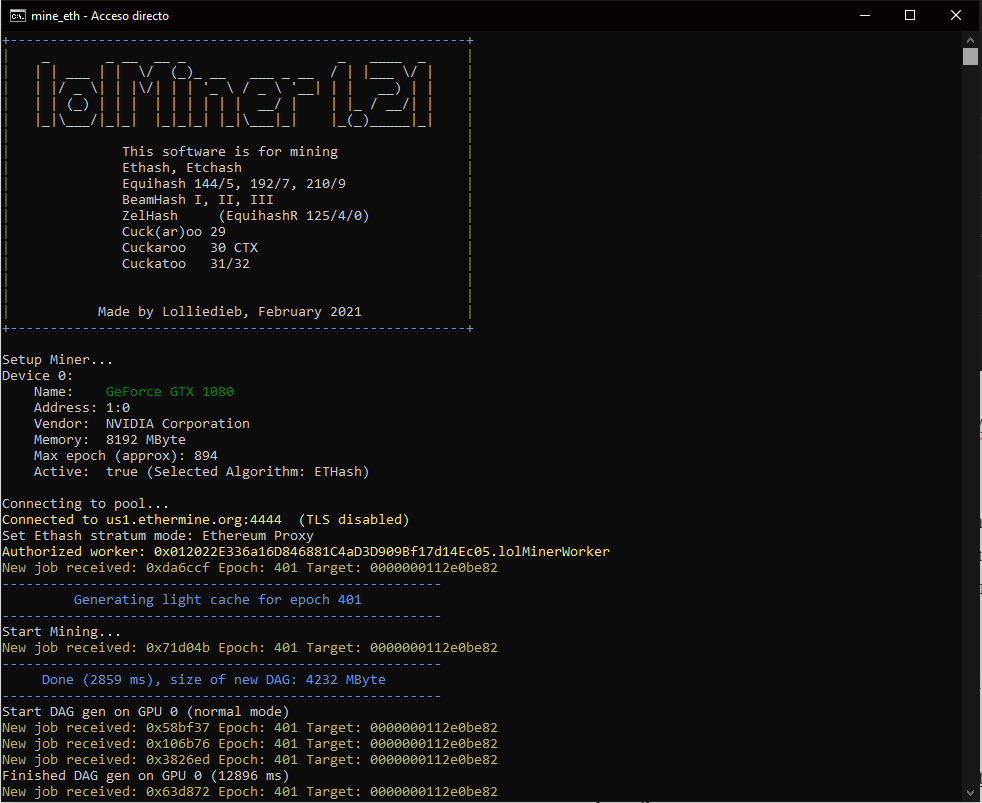
Task: Click the 'New job received: 0xda6ccf' line
Action: coord(250,567)
